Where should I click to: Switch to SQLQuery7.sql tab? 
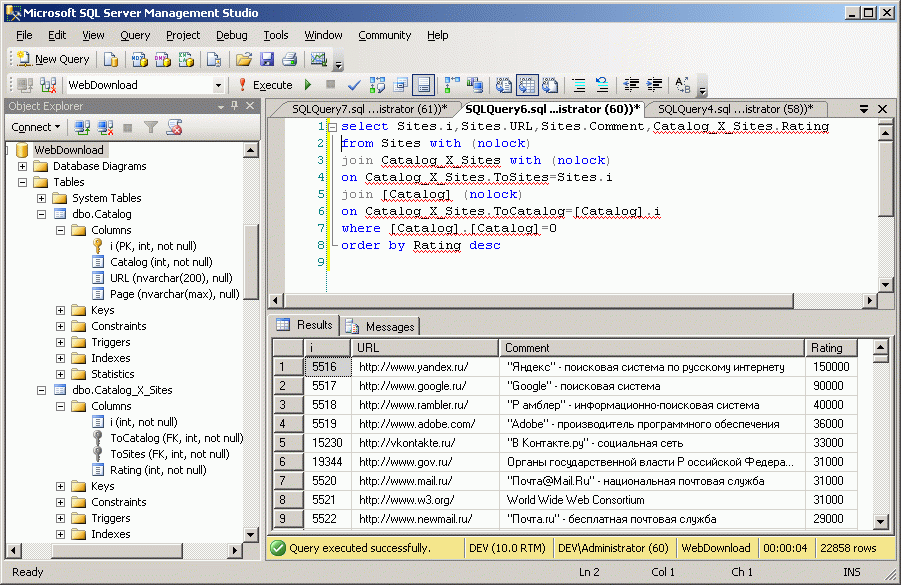tap(369, 109)
